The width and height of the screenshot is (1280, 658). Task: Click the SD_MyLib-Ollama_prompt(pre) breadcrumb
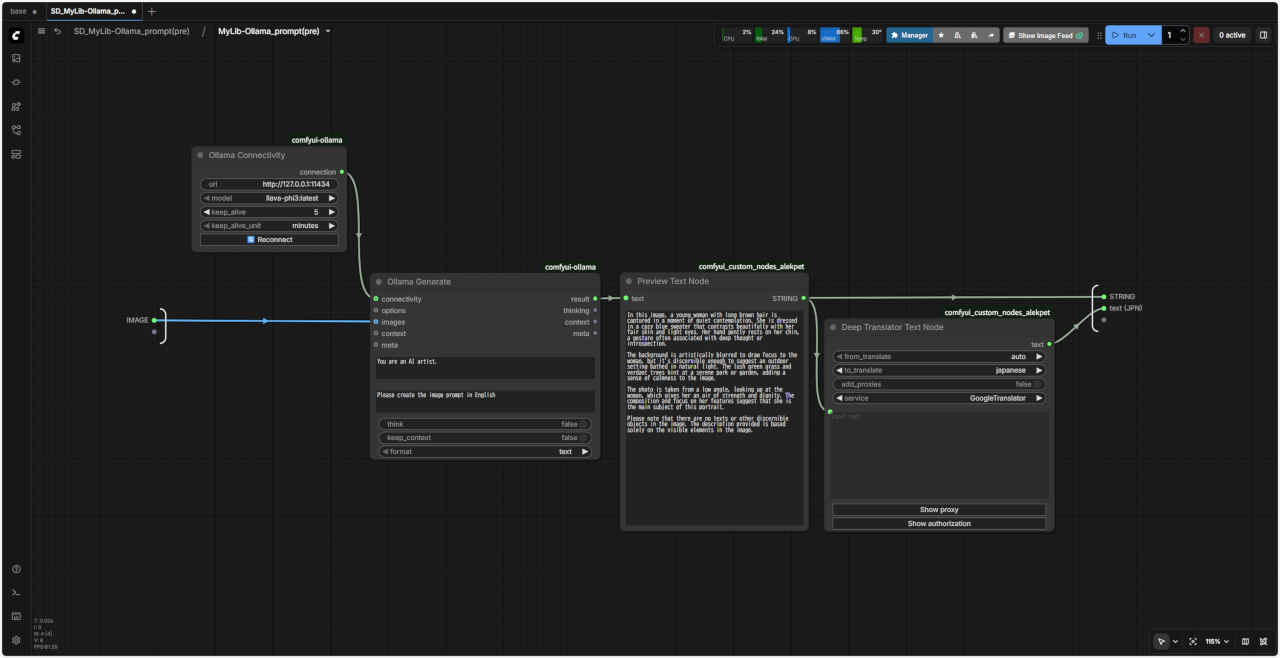[x=131, y=31]
